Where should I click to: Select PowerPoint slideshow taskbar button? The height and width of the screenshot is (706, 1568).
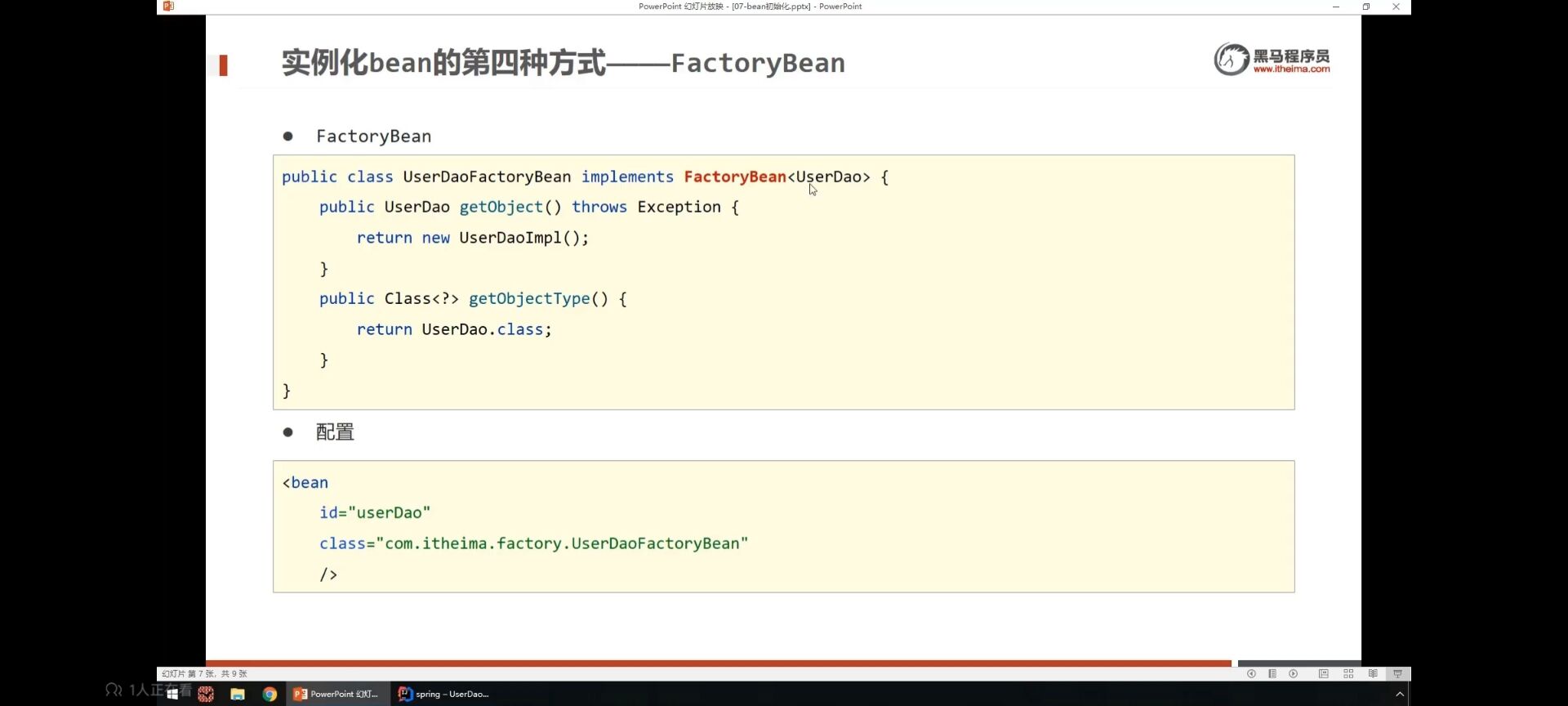337,694
